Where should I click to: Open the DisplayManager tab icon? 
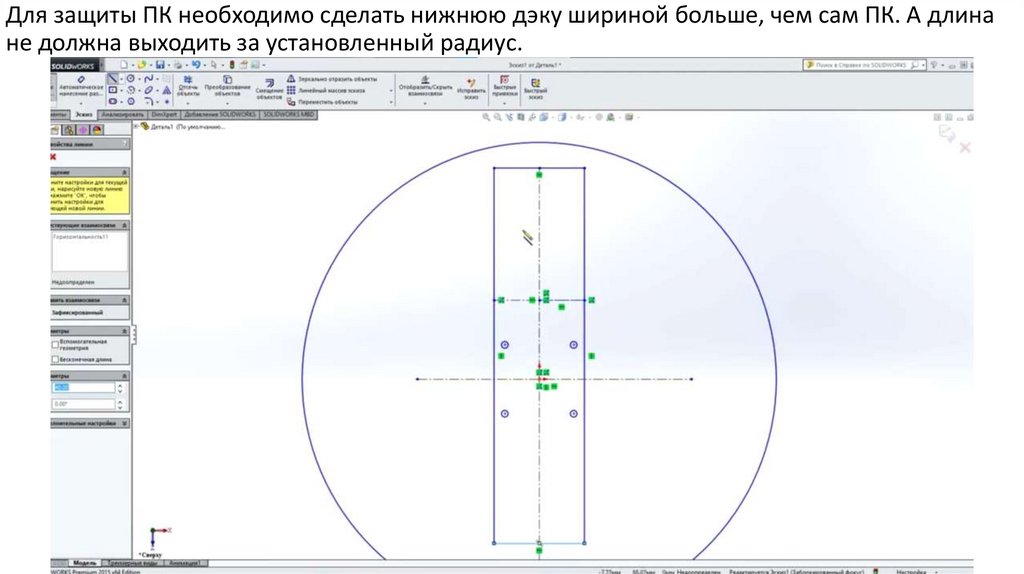click(97, 130)
